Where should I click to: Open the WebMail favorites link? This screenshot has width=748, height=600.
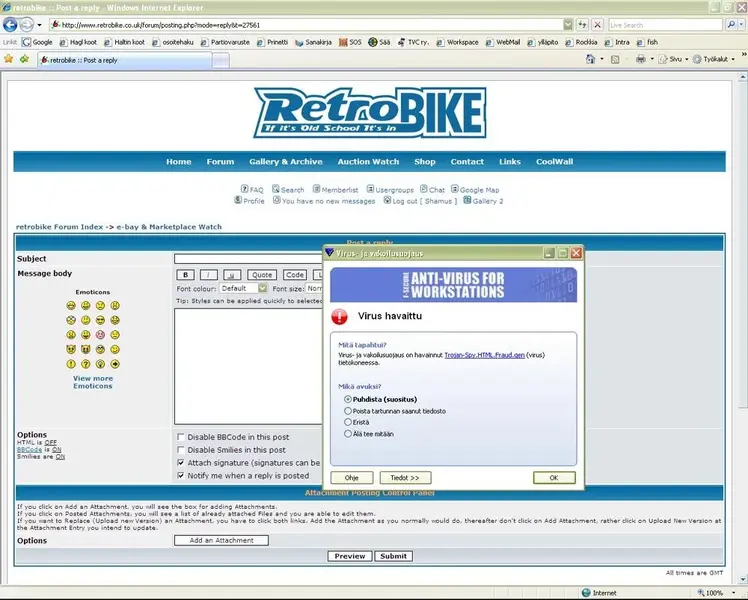point(503,42)
